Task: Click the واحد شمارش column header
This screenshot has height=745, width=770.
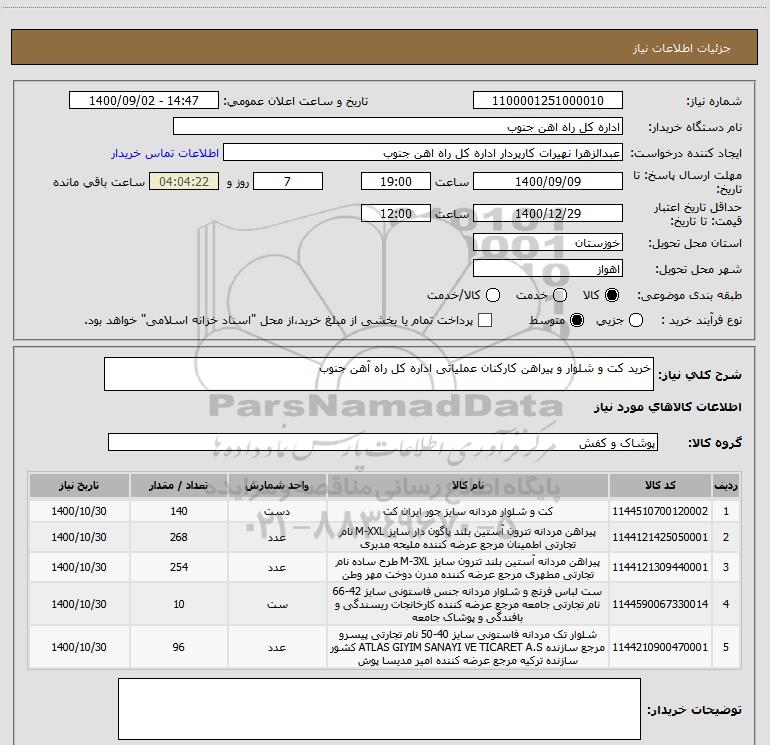Action: (x=277, y=485)
